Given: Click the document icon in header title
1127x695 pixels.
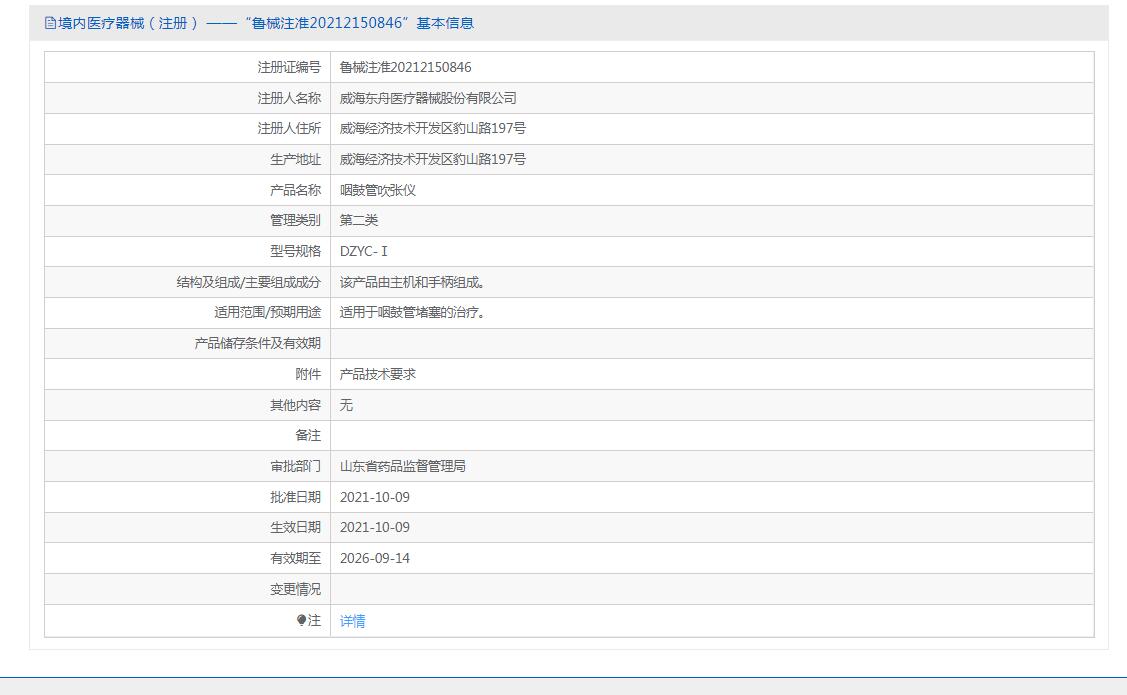Looking at the screenshot, I should pyautogui.click(x=50, y=23).
